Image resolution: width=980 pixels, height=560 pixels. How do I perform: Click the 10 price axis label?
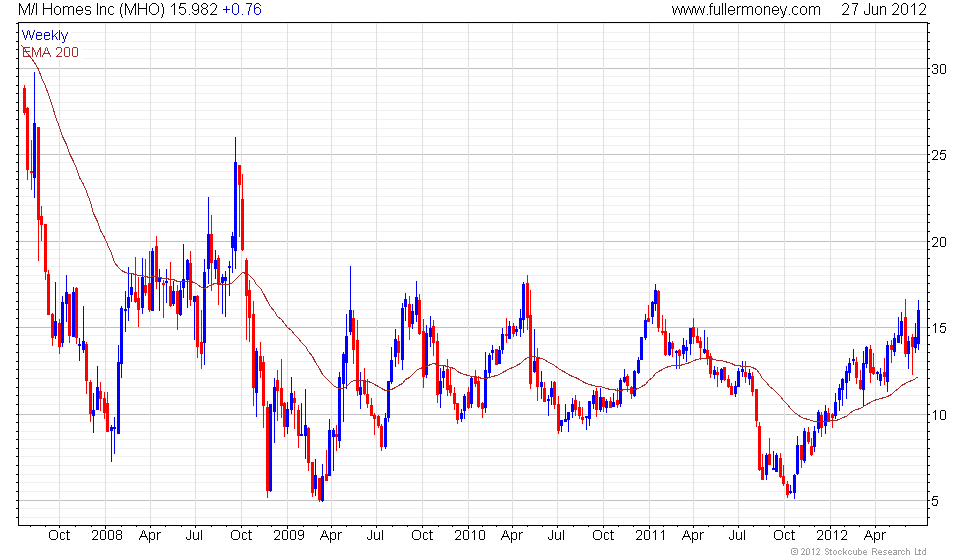pyautogui.click(x=939, y=415)
